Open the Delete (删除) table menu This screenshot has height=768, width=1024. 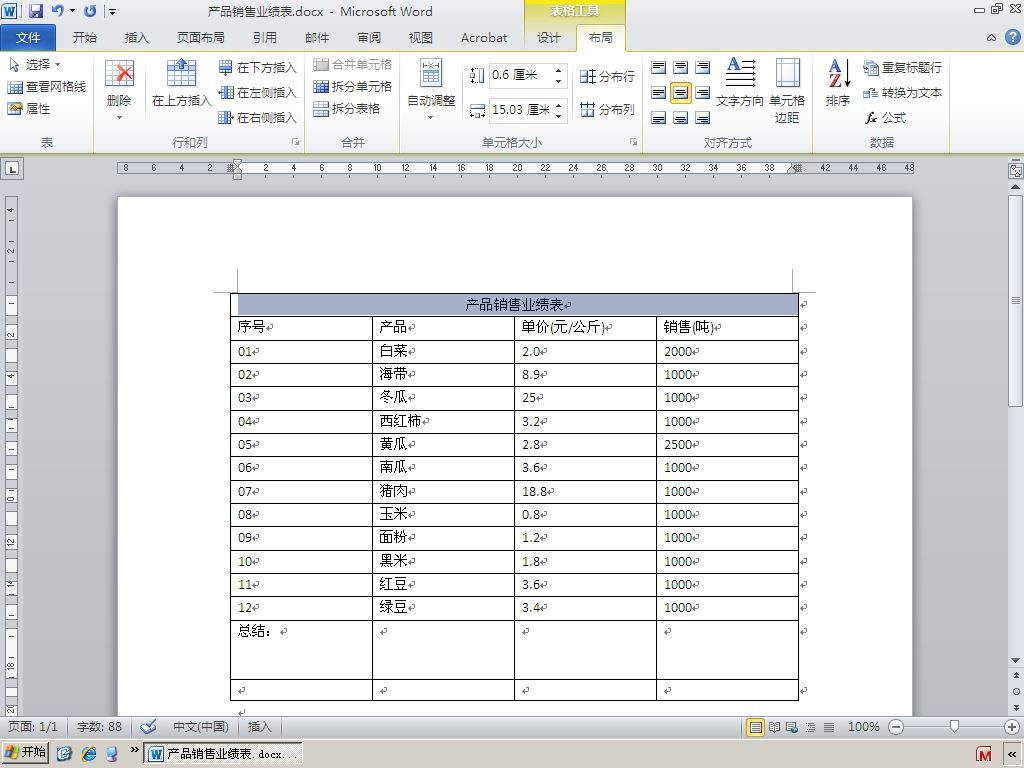(x=120, y=90)
